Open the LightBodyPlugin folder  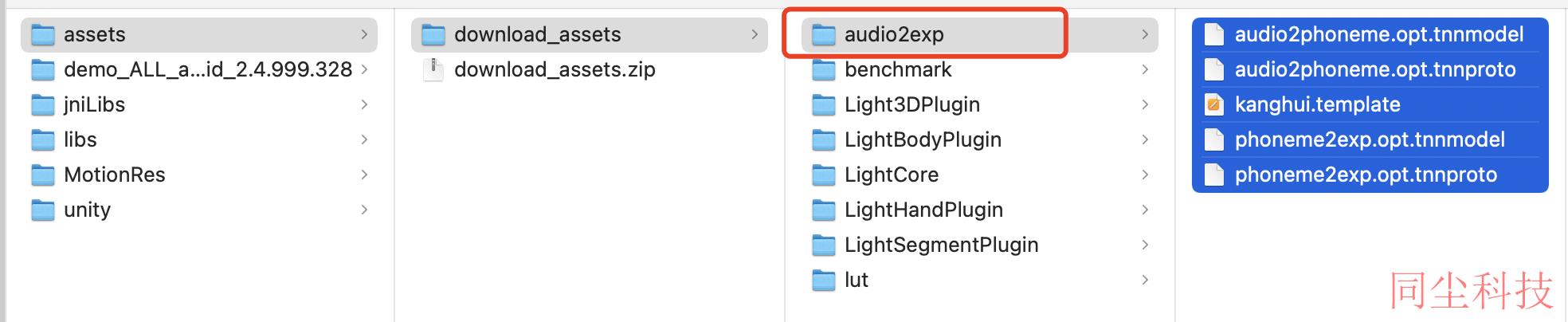click(980, 139)
